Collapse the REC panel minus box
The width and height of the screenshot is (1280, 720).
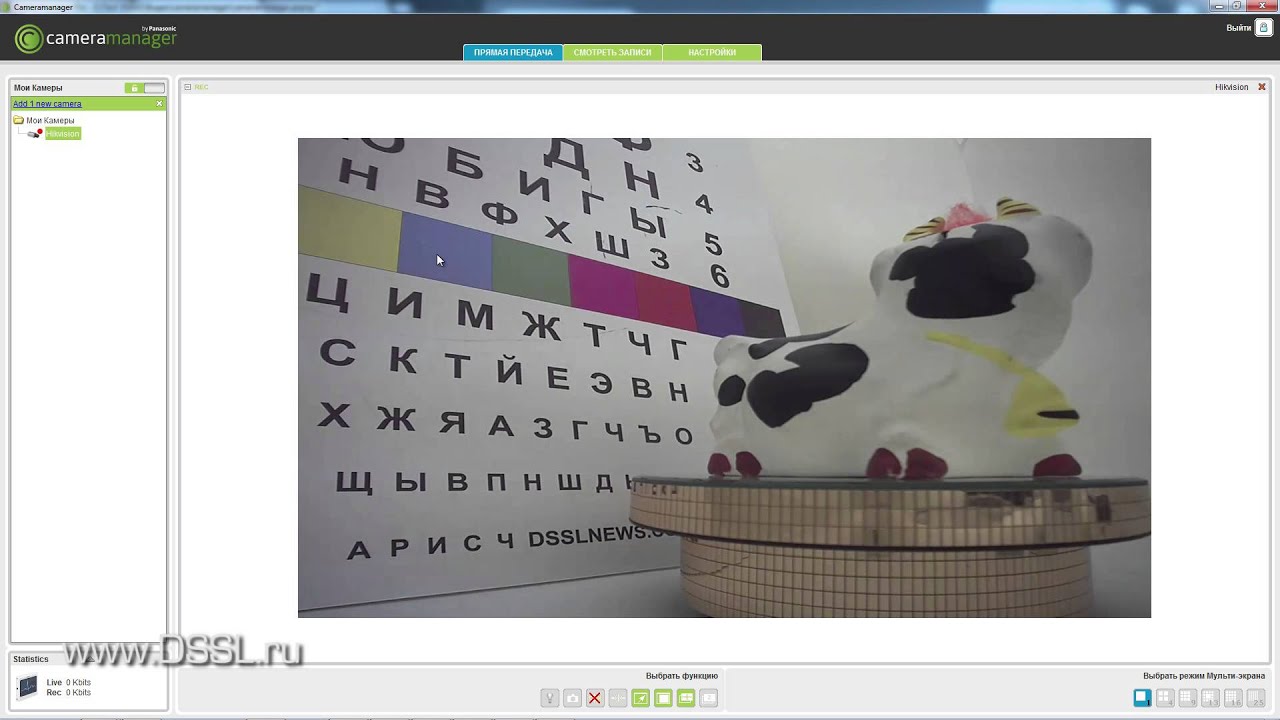tap(187, 87)
